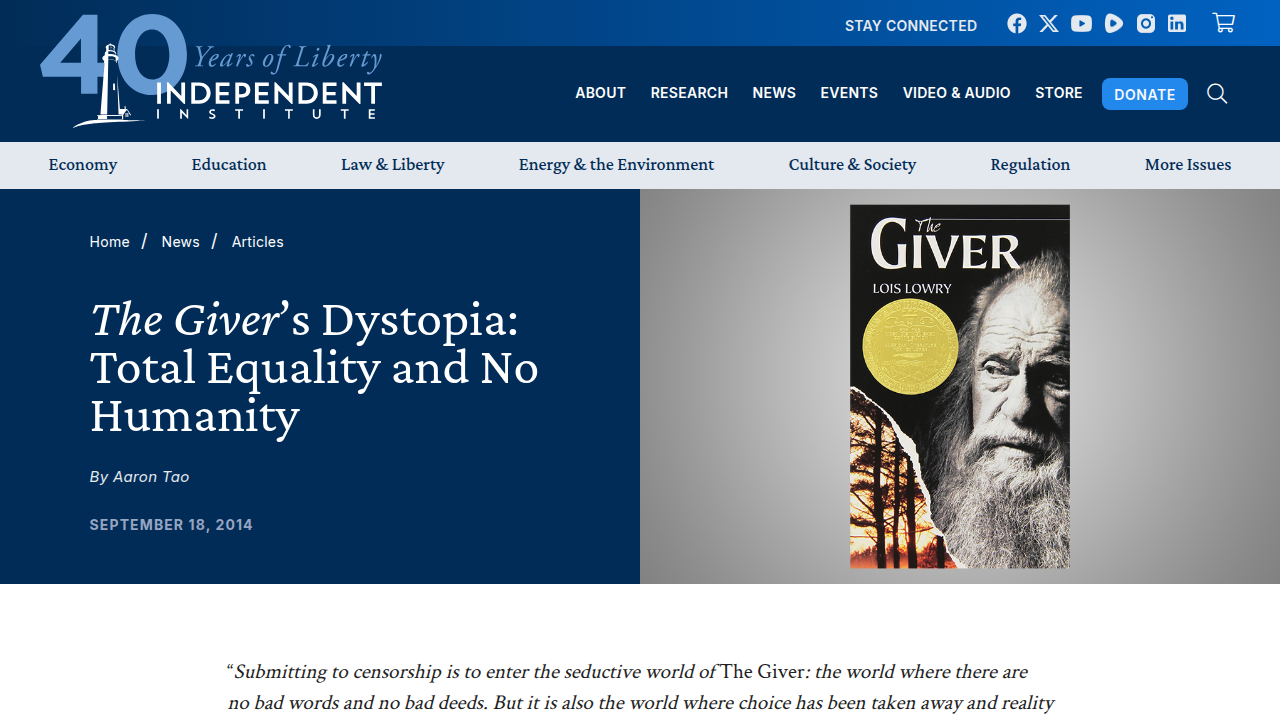The width and height of the screenshot is (1280, 720).
Task: Select the Regulation issue tab
Action: (x=1030, y=165)
